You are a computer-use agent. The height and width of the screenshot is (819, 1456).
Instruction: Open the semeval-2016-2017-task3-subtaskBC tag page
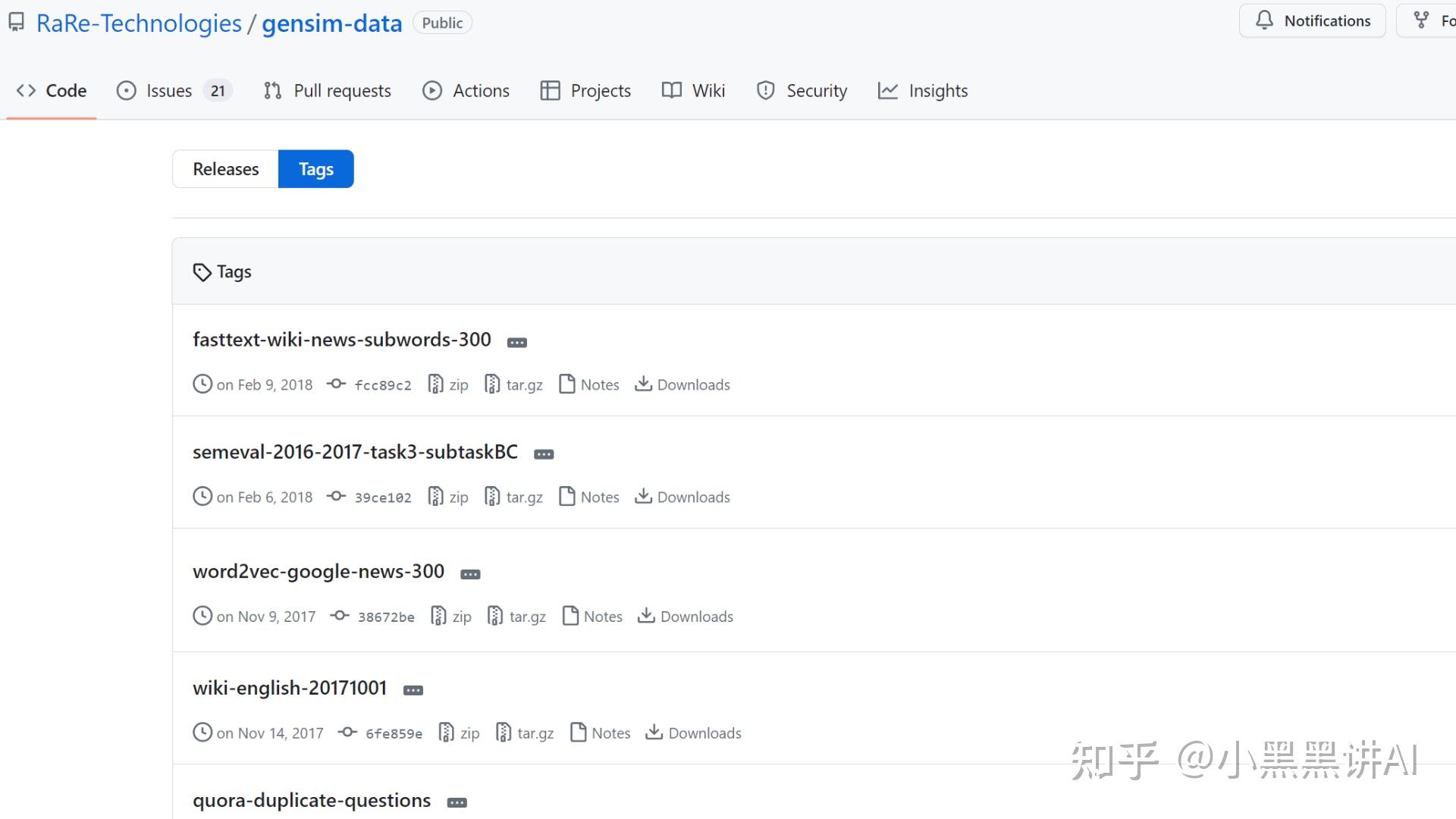click(354, 451)
